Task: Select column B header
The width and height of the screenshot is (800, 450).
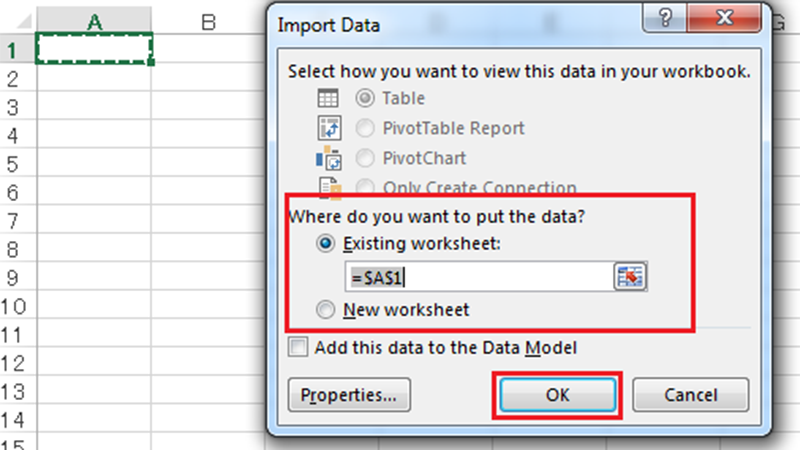Action: click(x=208, y=21)
